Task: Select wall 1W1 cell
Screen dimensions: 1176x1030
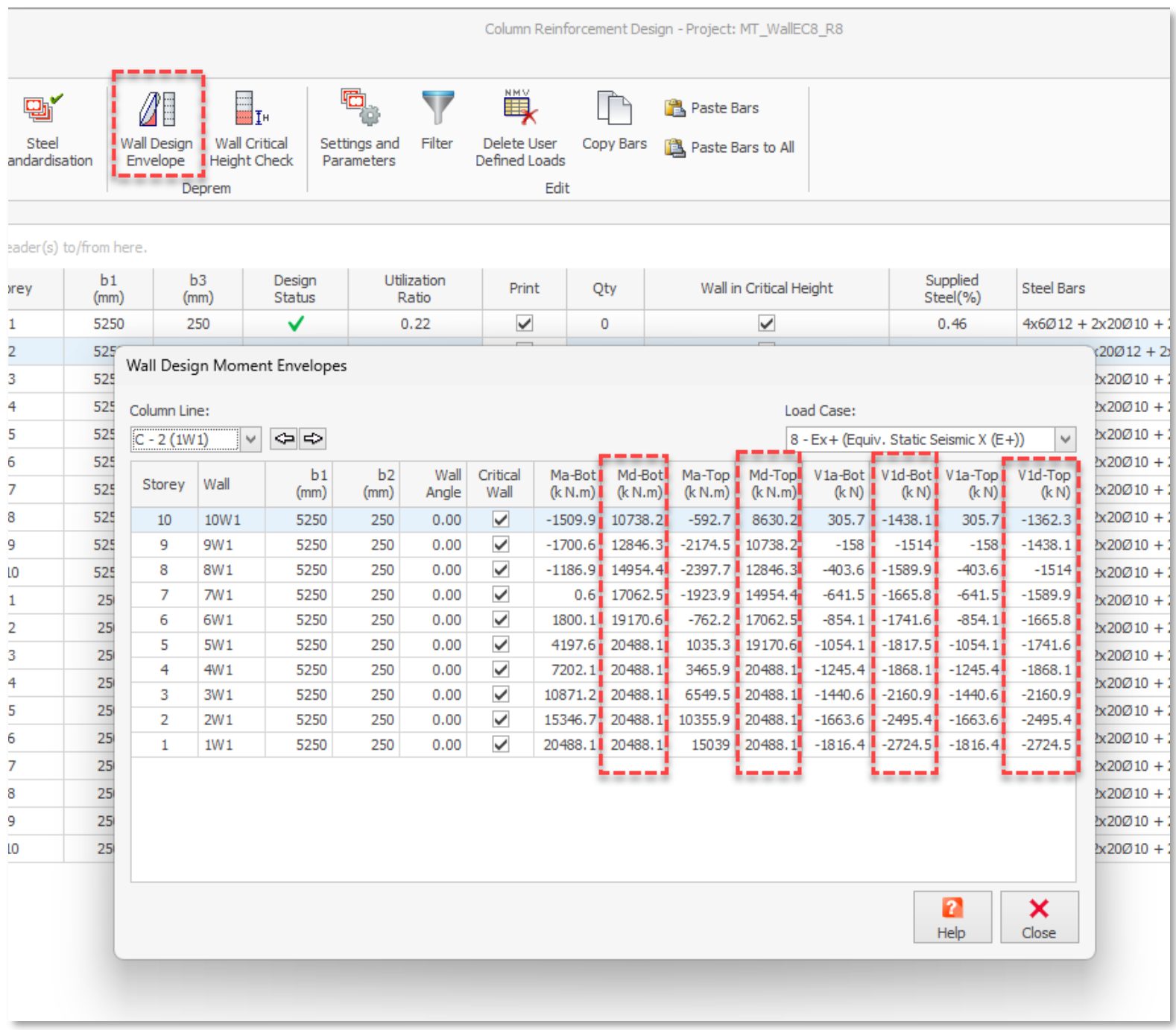Action: coord(231,745)
